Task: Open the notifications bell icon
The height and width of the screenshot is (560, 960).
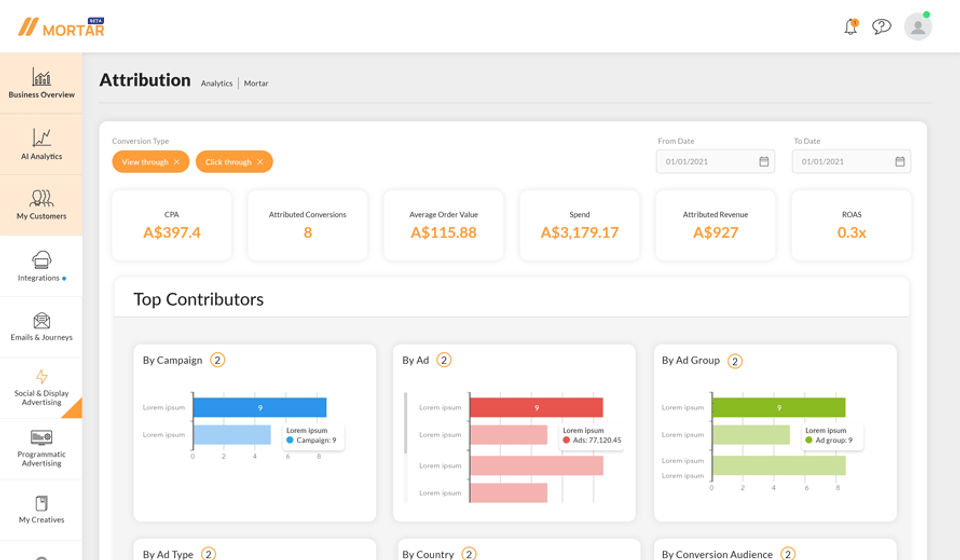Action: point(850,26)
